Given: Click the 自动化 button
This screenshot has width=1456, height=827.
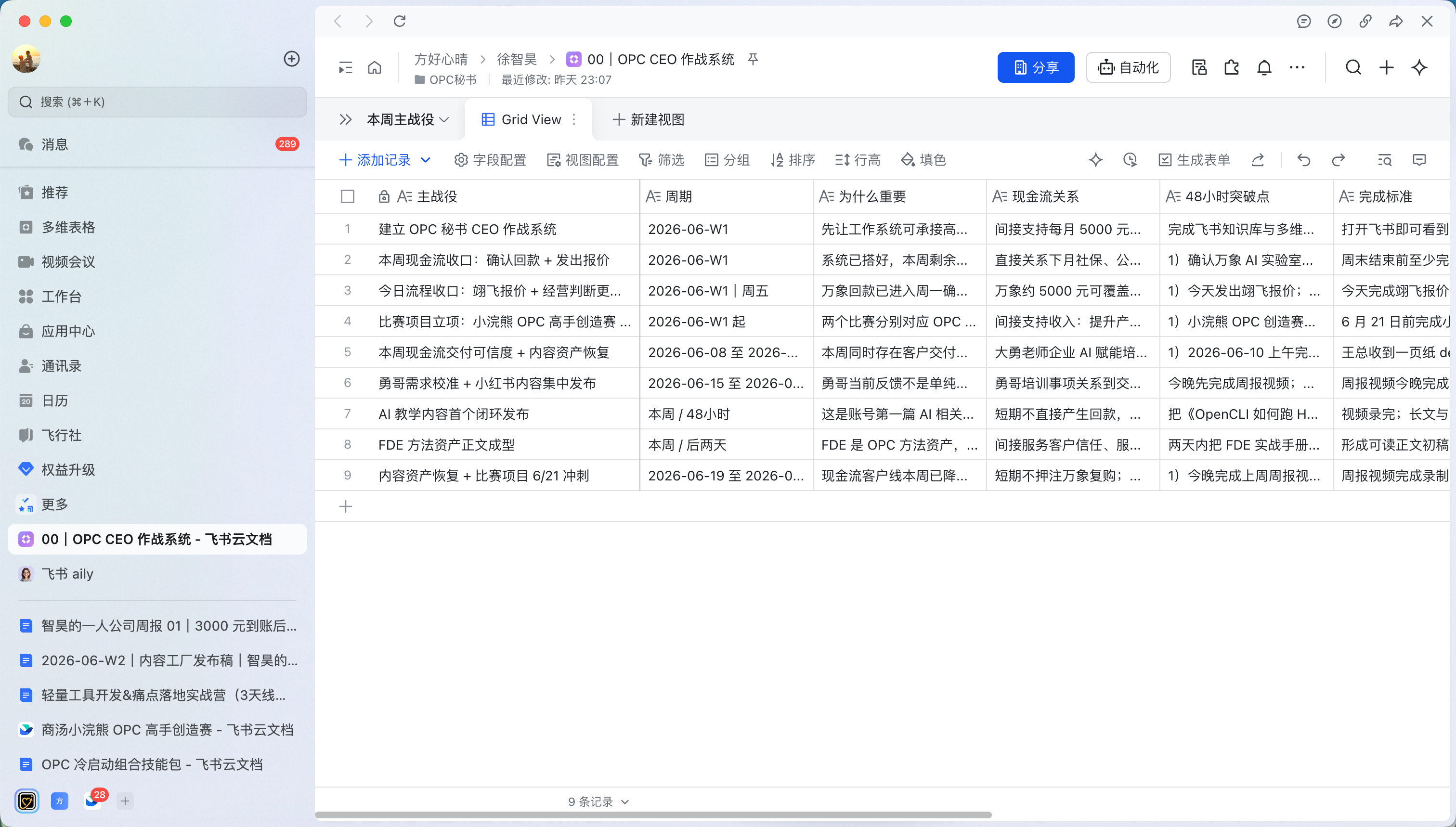Looking at the screenshot, I should pyautogui.click(x=1128, y=67).
